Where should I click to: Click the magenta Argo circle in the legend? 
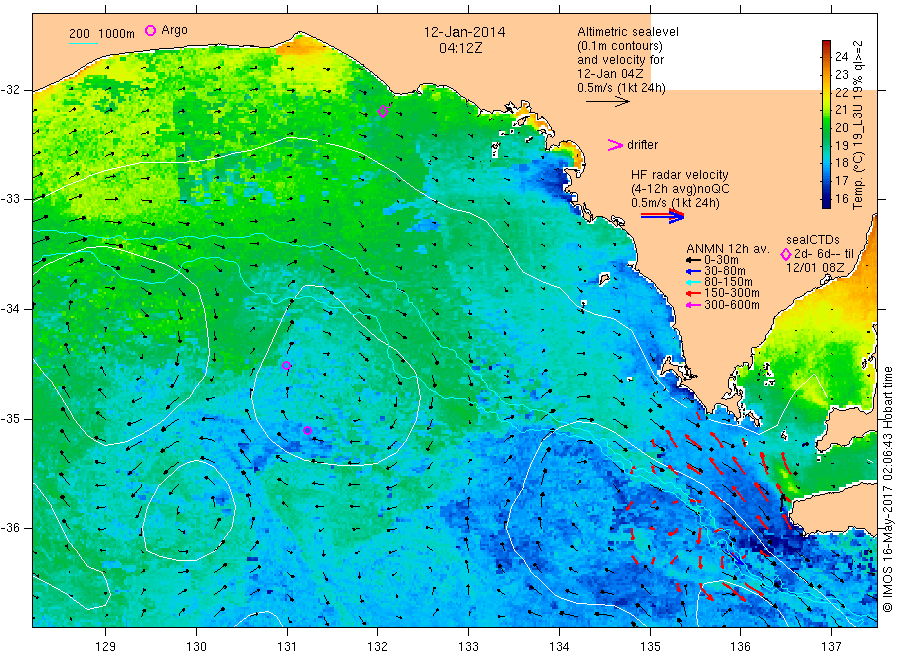point(150,30)
